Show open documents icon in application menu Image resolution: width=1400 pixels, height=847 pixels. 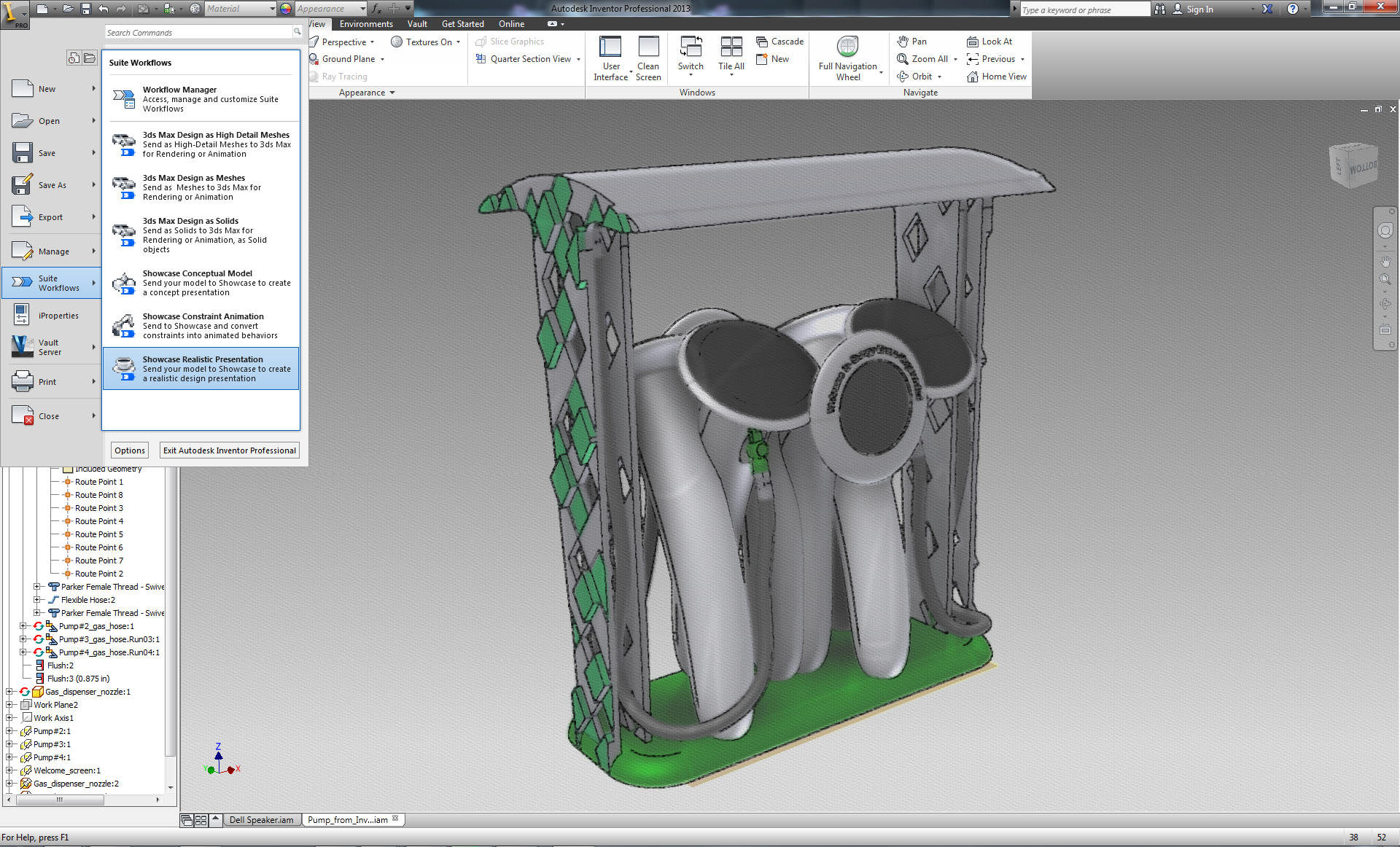tap(89, 58)
